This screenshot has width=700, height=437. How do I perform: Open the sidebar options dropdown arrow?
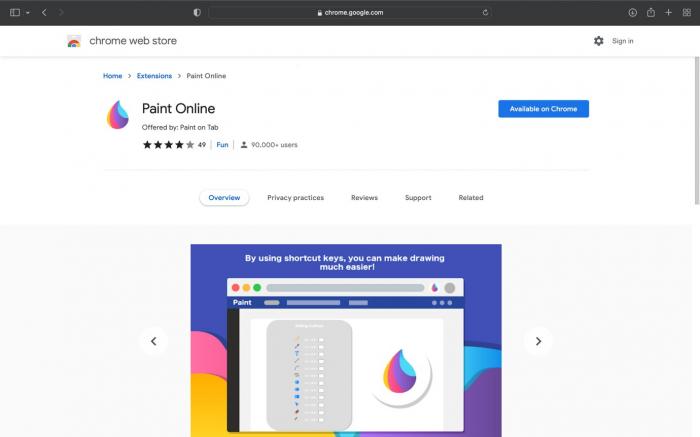tap(28, 13)
